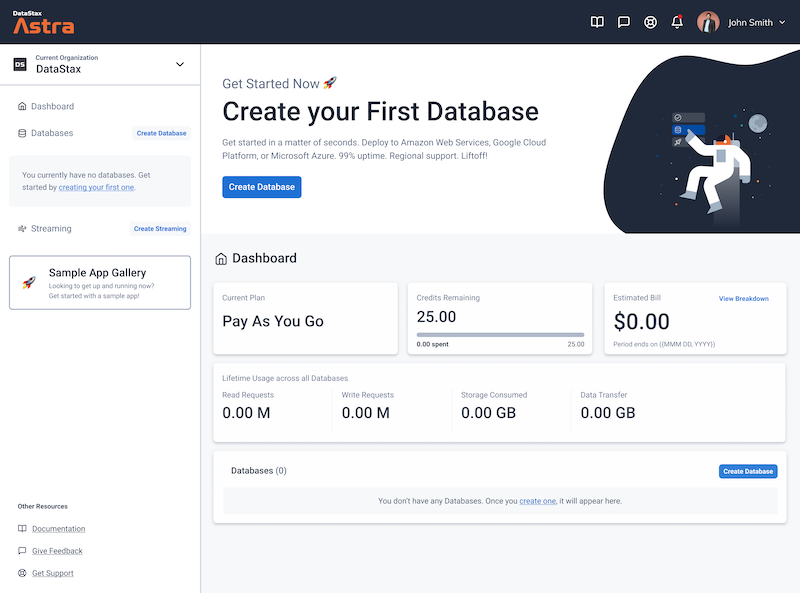Image resolution: width=800 pixels, height=593 pixels.
Task: Open the View Breakdown link
Action: point(743,299)
